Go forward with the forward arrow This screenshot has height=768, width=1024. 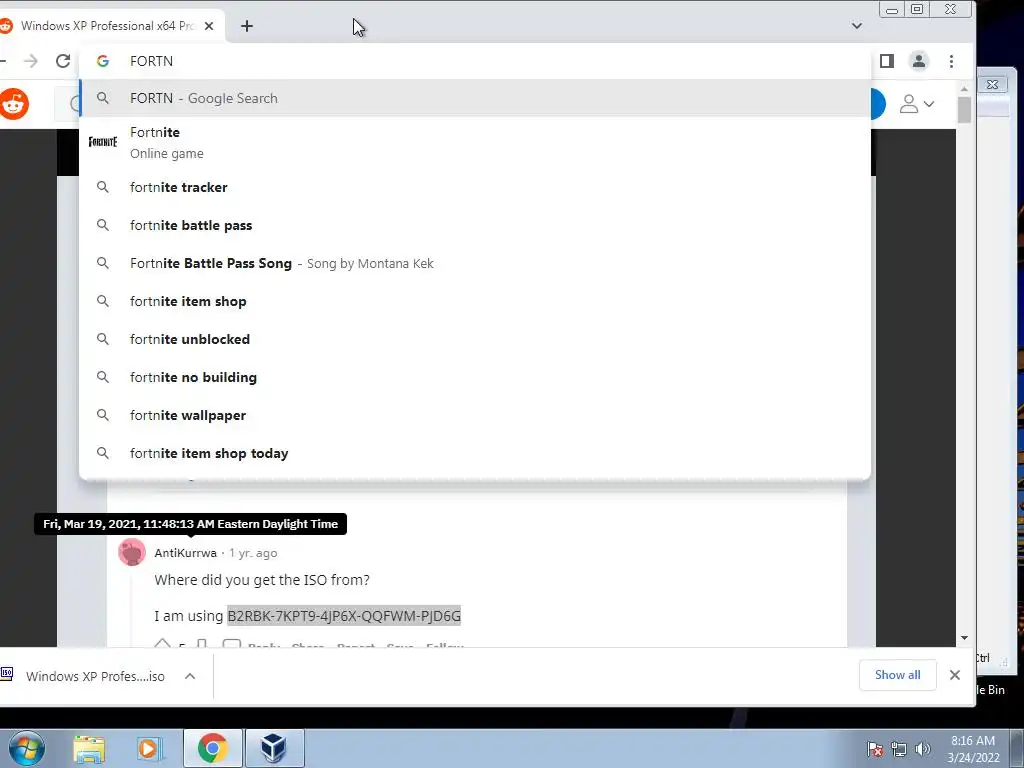[31, 61]
